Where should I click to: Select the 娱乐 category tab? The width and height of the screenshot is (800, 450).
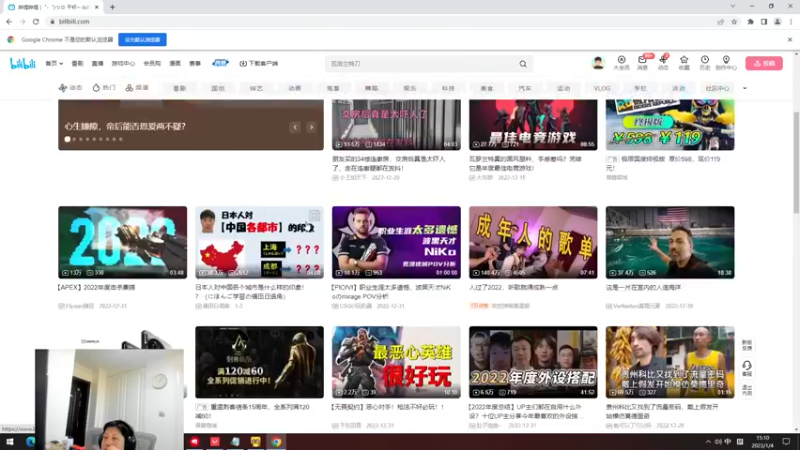coord(410,88)
